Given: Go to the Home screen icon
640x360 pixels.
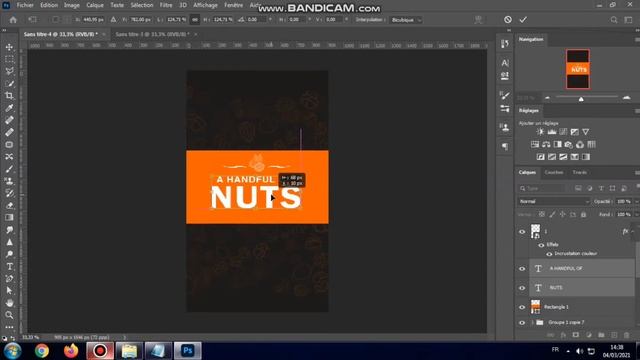Looking at the screenshot, I should [13, 20].
